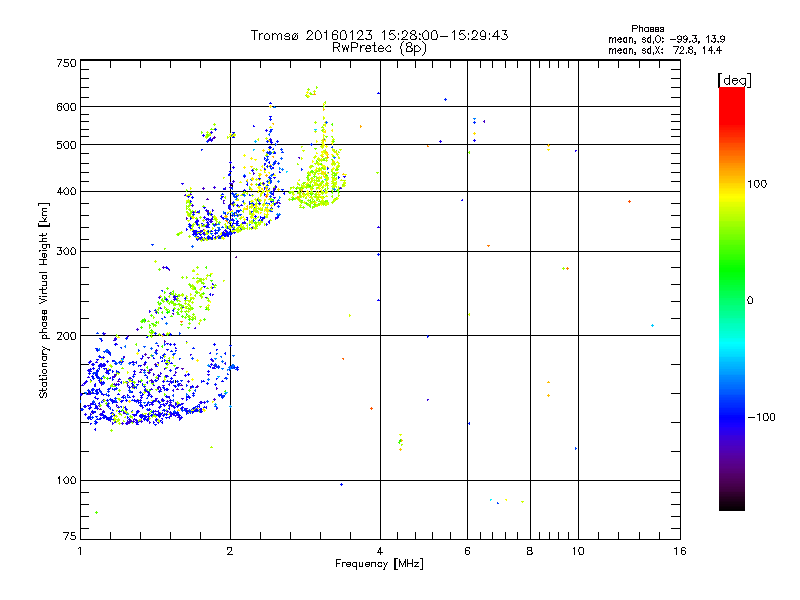The width and height of the screenshot is (800, 600).
Task: Click the y-axis tick label '750'
Action: click(x=66, y=63)
